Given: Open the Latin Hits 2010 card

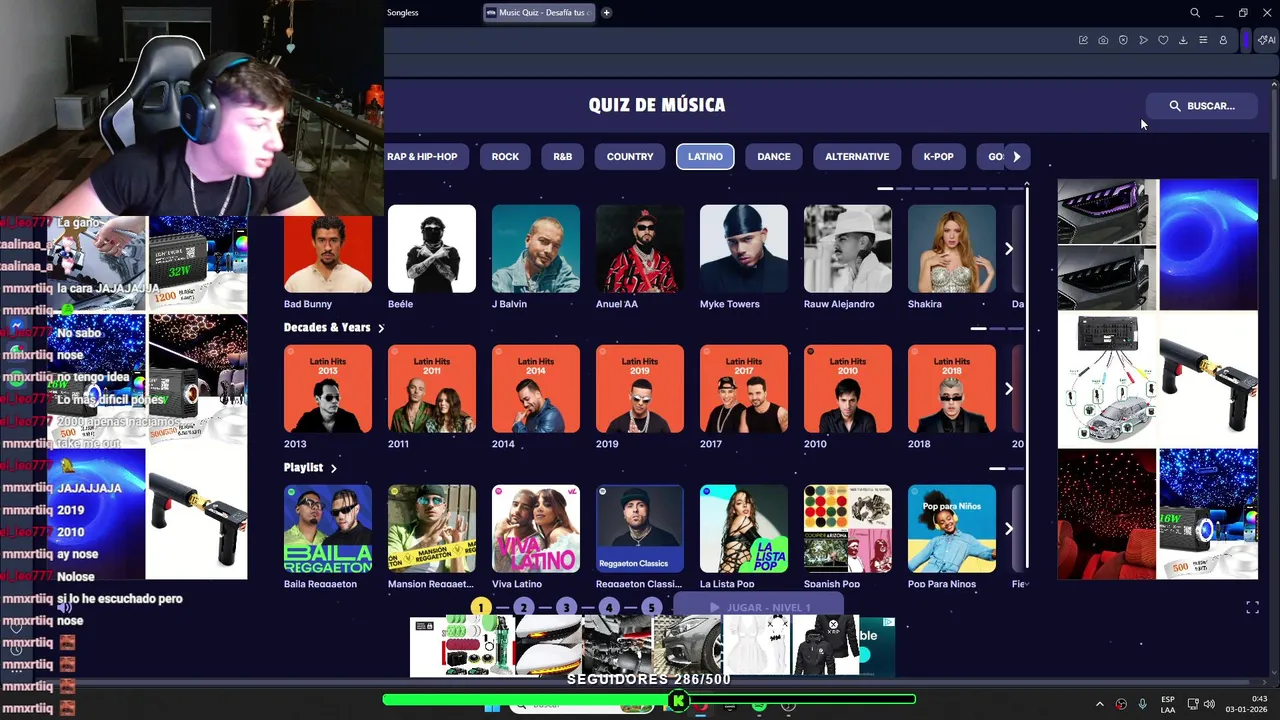Looking at the screenshot, I should pyautogui.click(x=848, y=398).
